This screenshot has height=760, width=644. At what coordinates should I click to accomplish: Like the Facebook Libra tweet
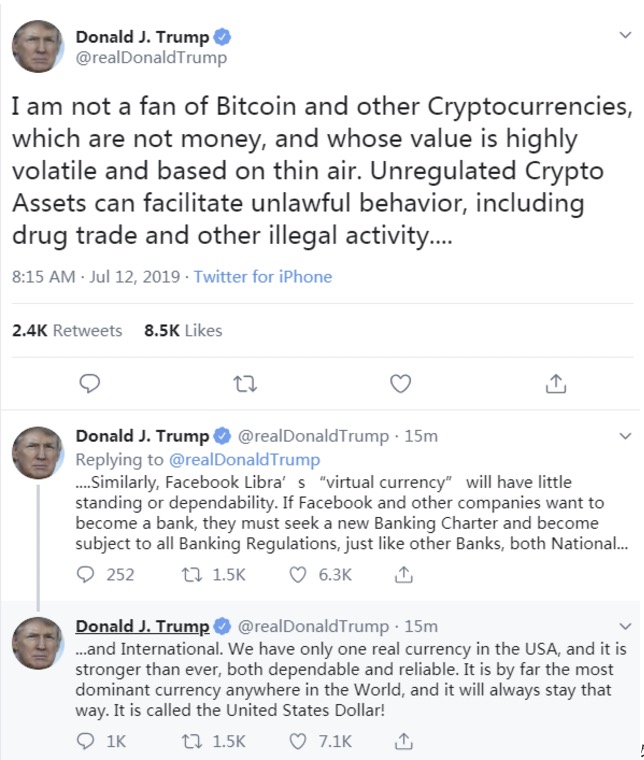pyautogui.click(x=298, y=575)
